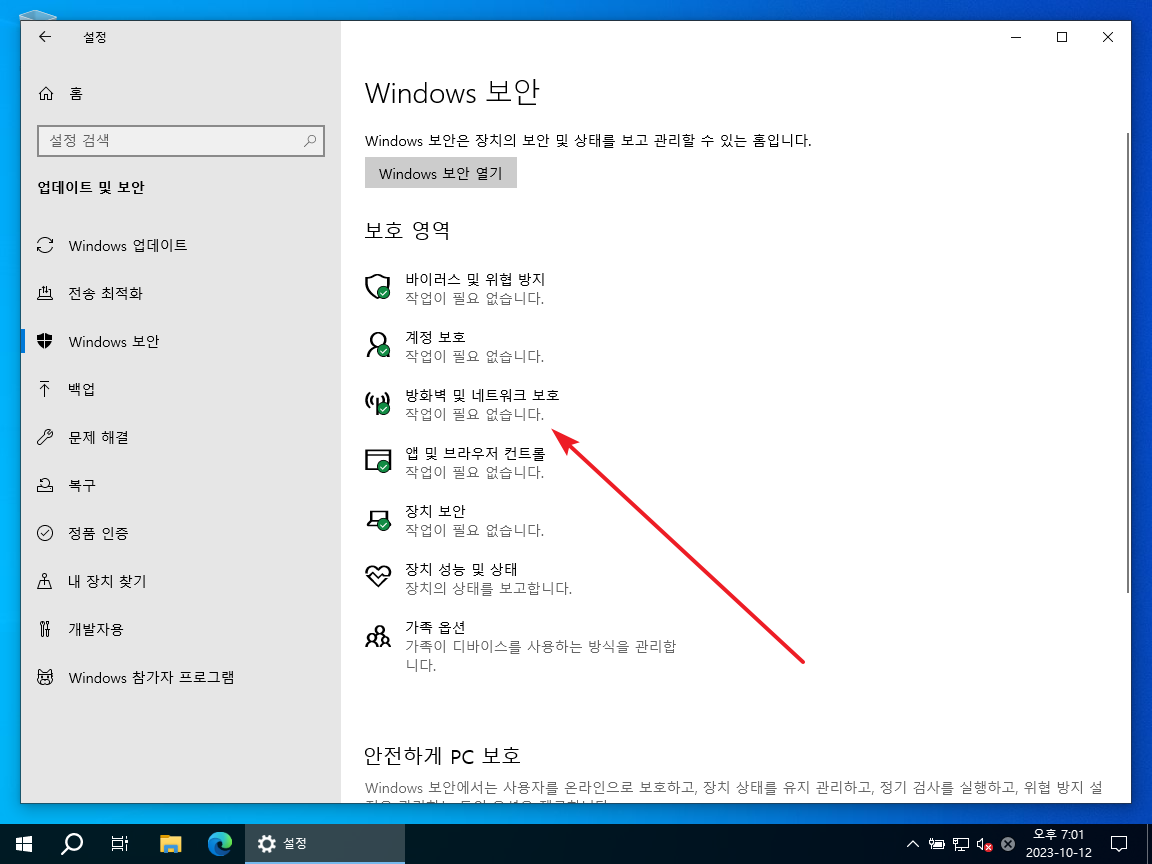Select 개발자용 label in sidebar
The width and height of the screenshot is (1152, 864).
[x=96, y=629]
